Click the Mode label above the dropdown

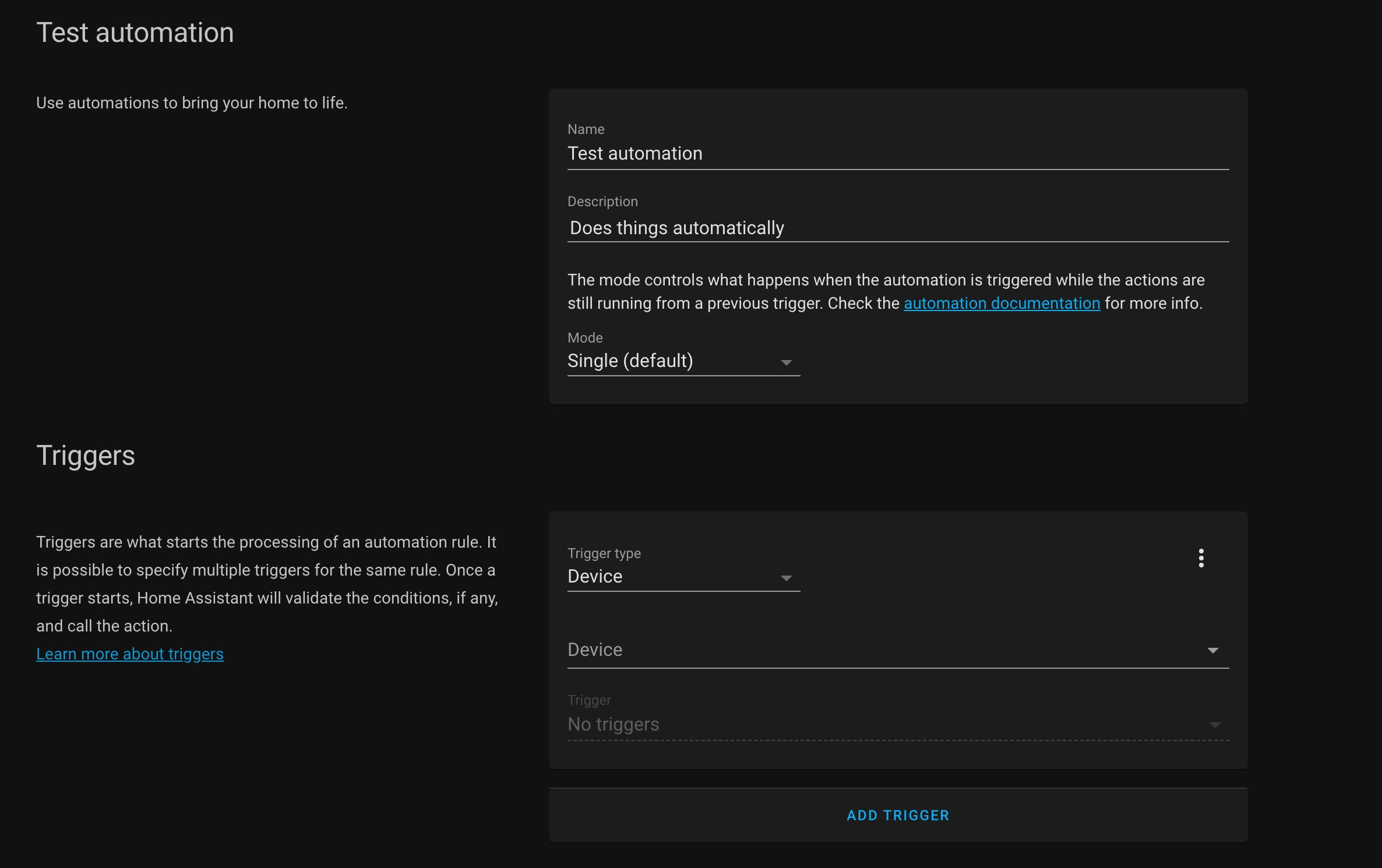click(x=585, y=338)
